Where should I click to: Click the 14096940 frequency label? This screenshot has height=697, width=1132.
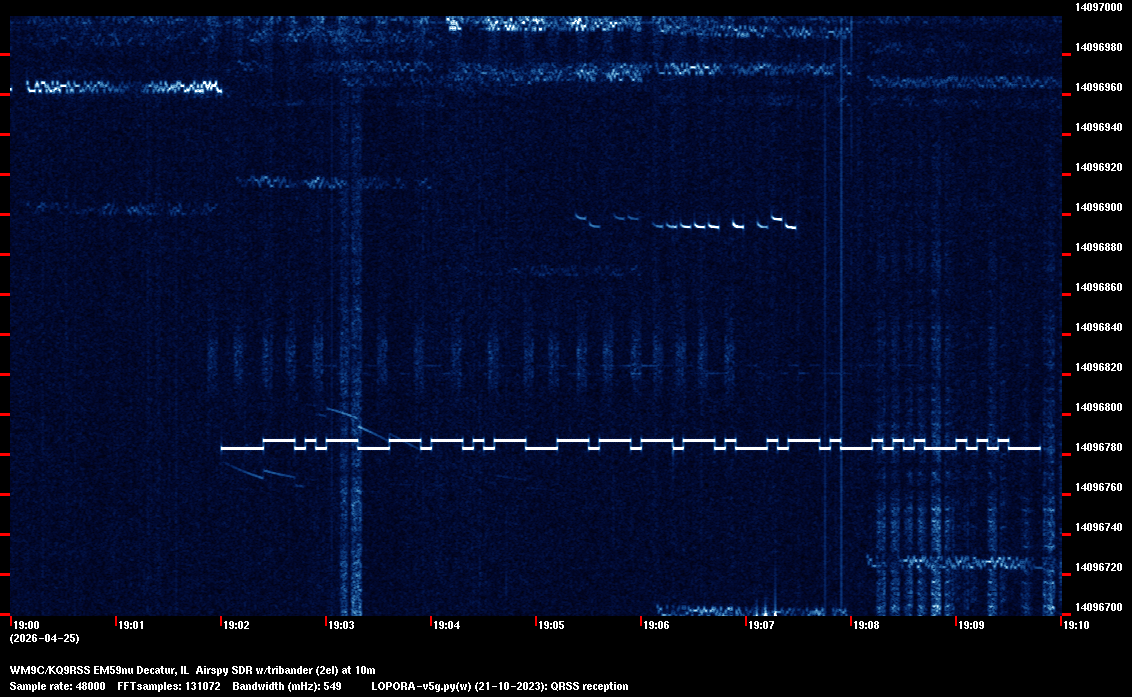click(x=1099, y=127)
